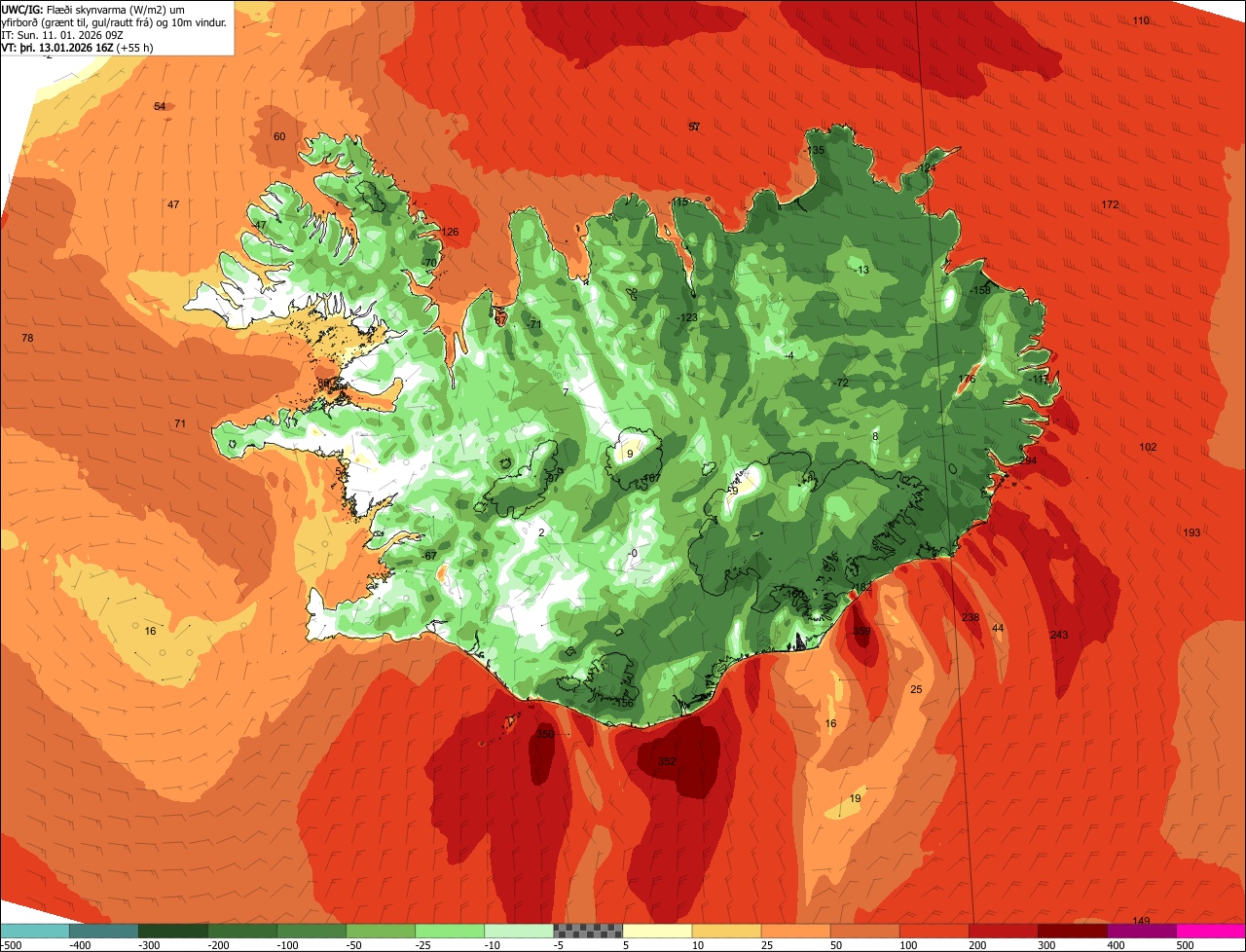Click the map value 350
Screen dimensions: 1246x952
click(x=545, y=734)
